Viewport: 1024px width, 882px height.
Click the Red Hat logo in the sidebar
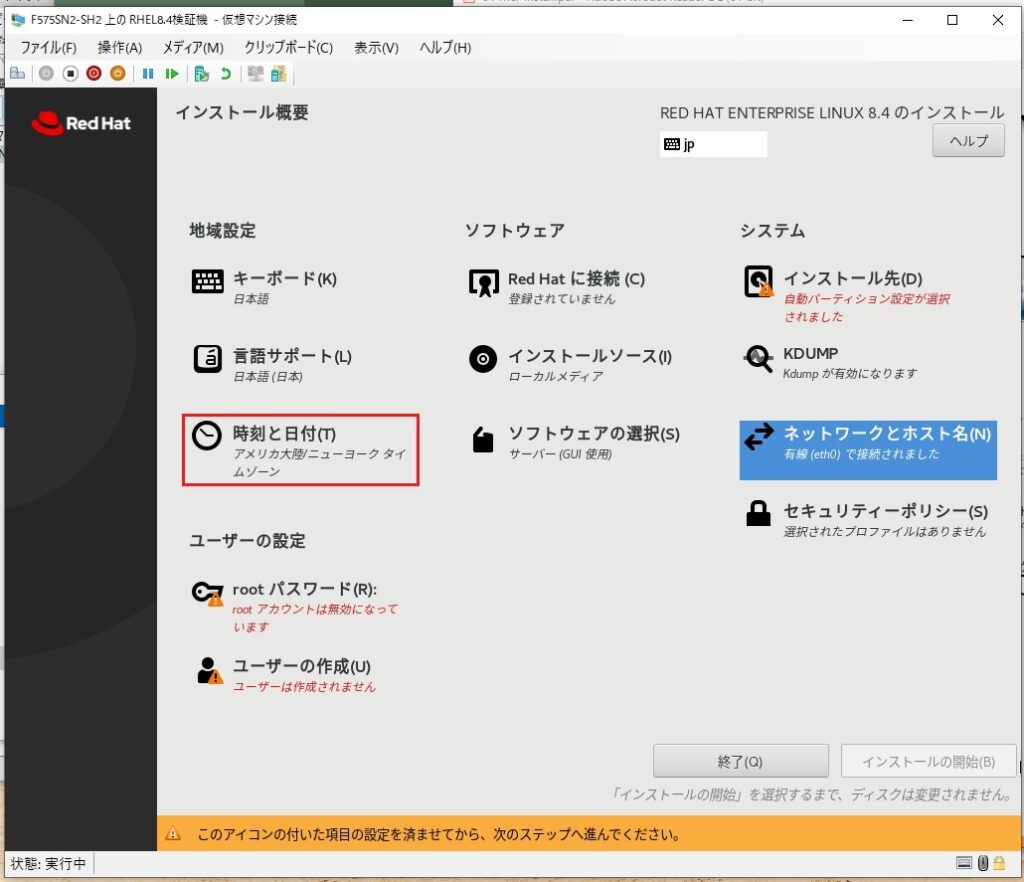(x=81, y=123)
